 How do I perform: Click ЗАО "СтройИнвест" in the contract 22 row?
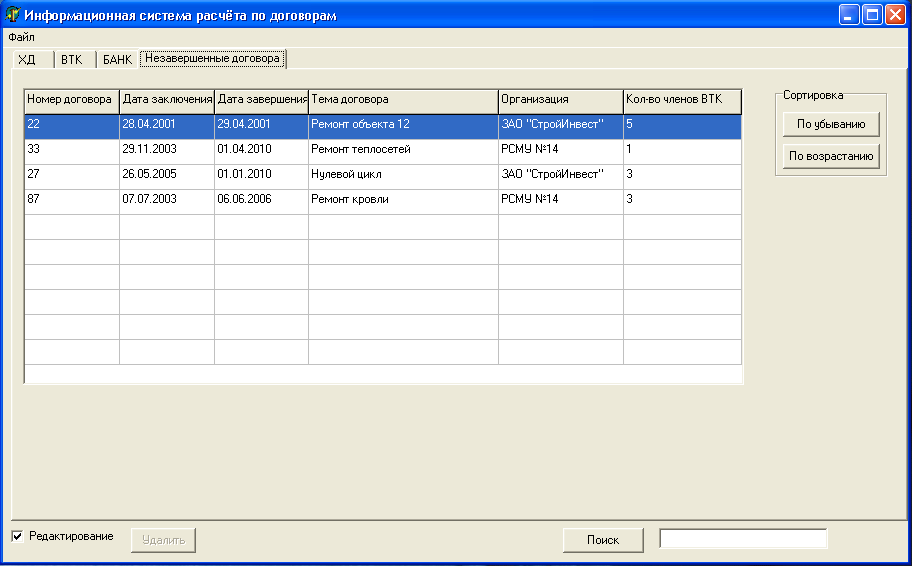(561, 126)
